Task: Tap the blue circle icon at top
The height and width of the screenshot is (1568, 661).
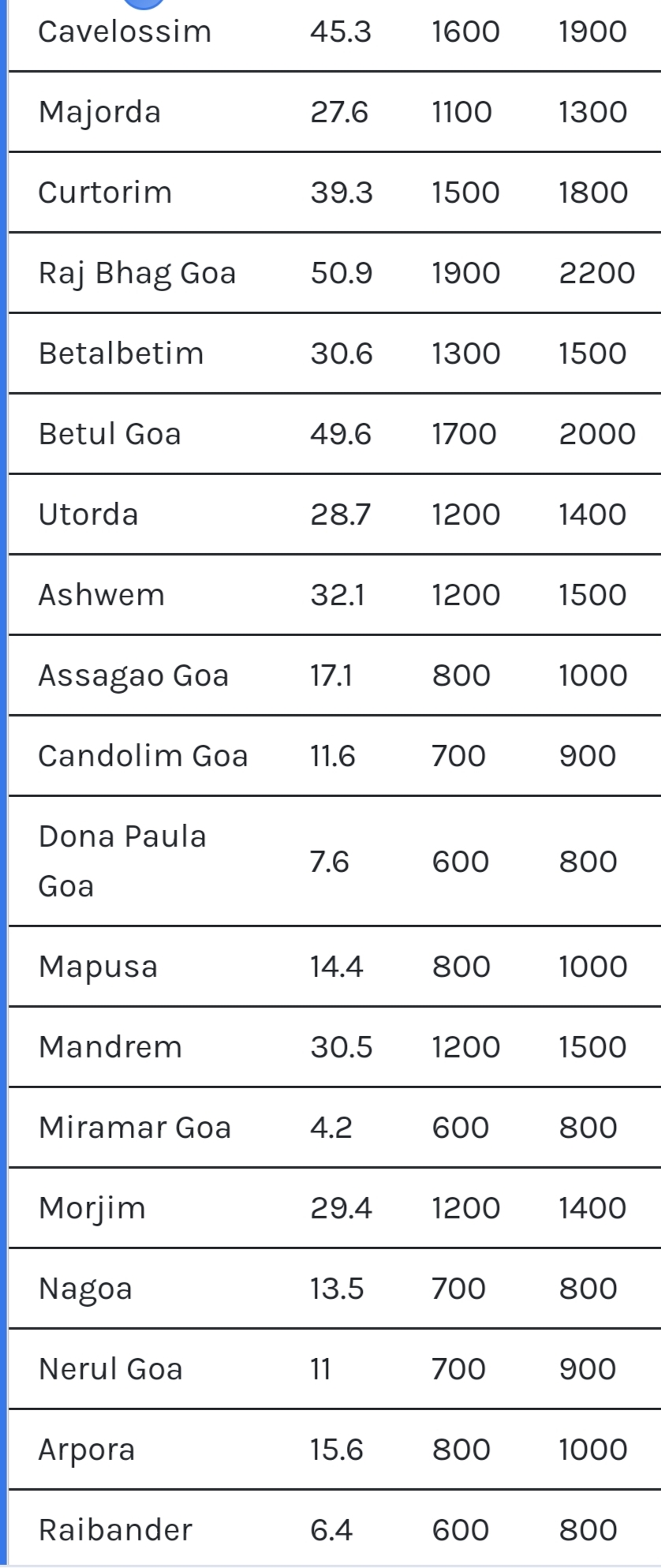Action: (x=143, y=3)
